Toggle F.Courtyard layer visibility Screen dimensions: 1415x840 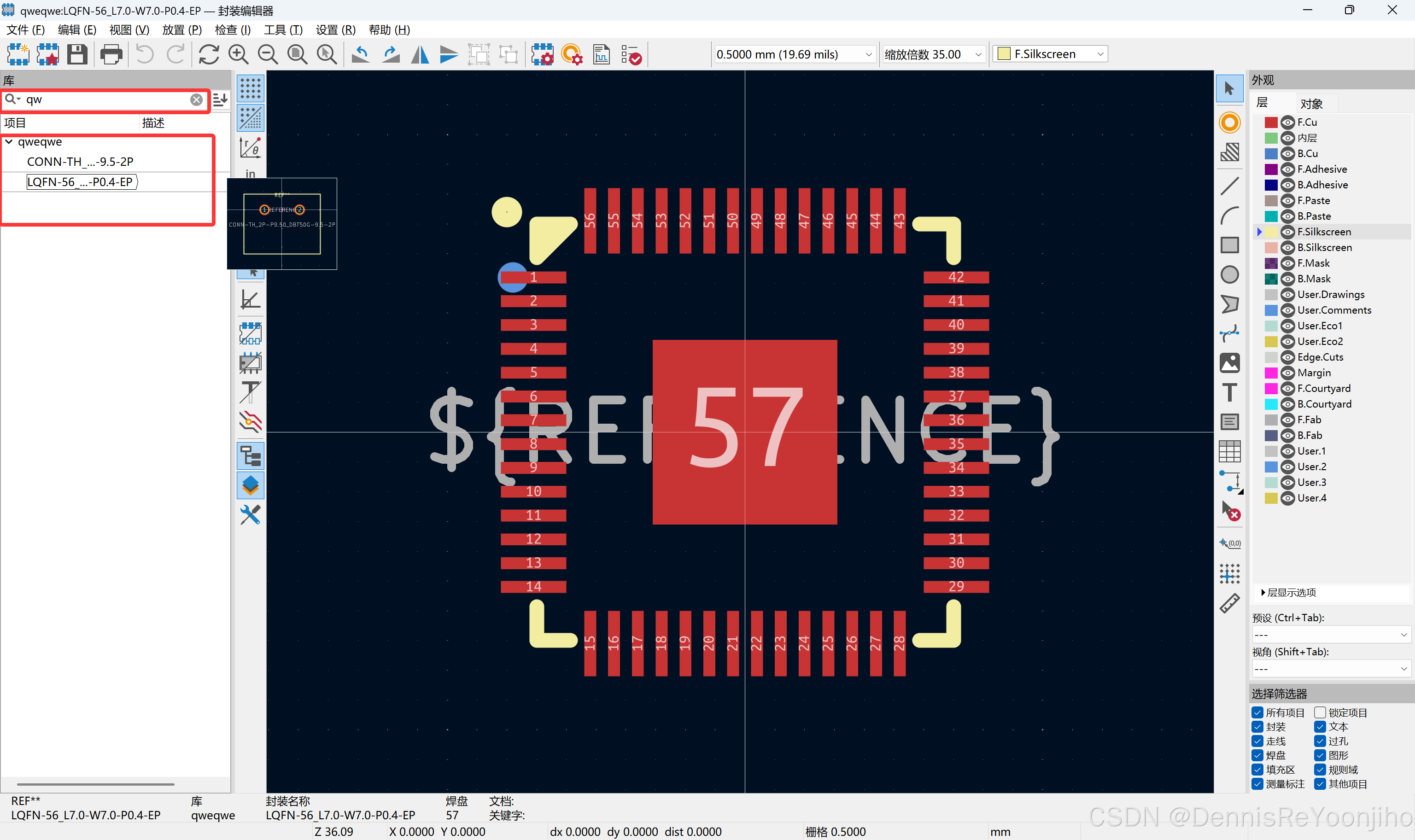click(x=1288, y=388)
